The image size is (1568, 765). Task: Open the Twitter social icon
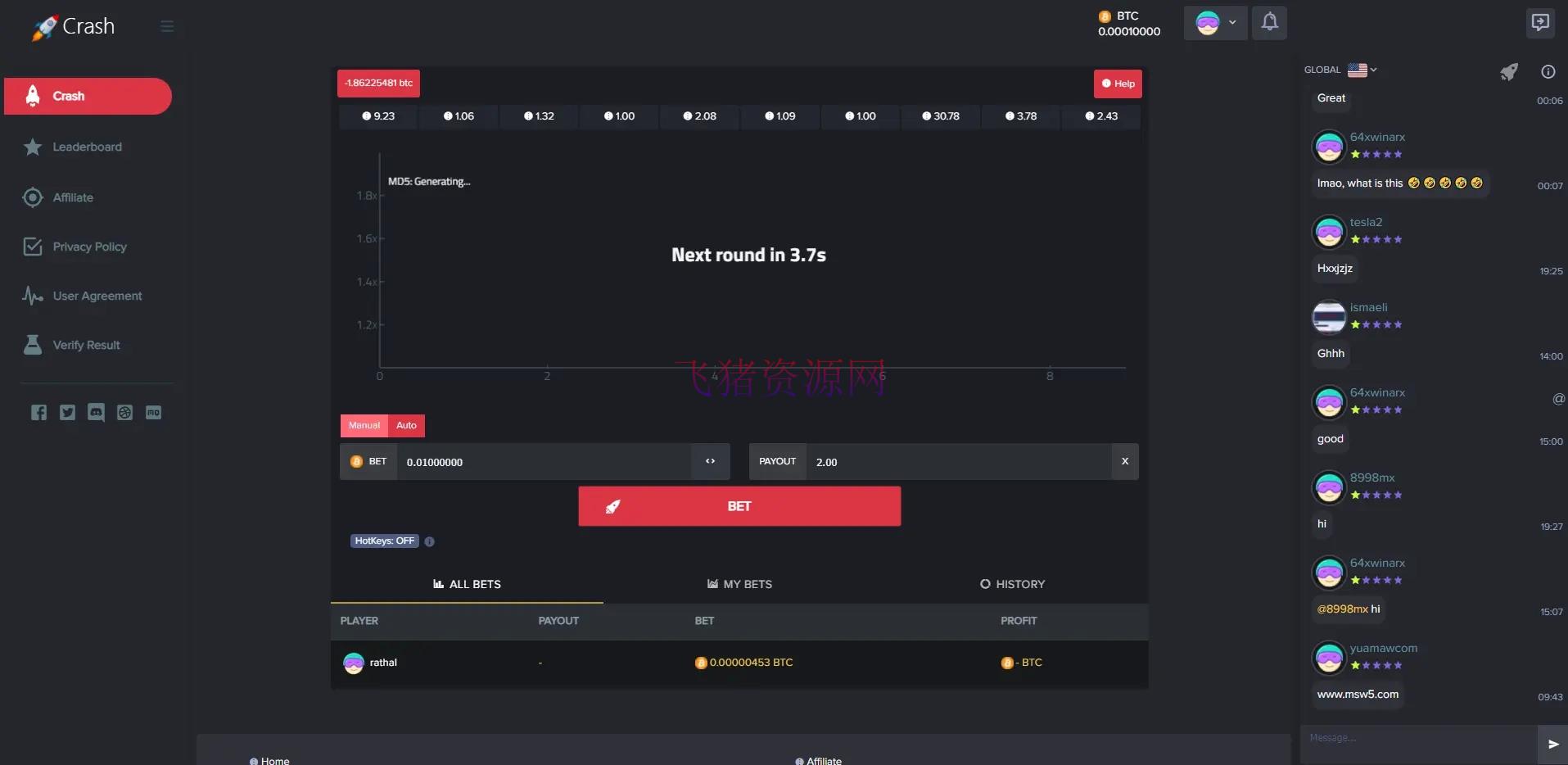click(67, 413)
